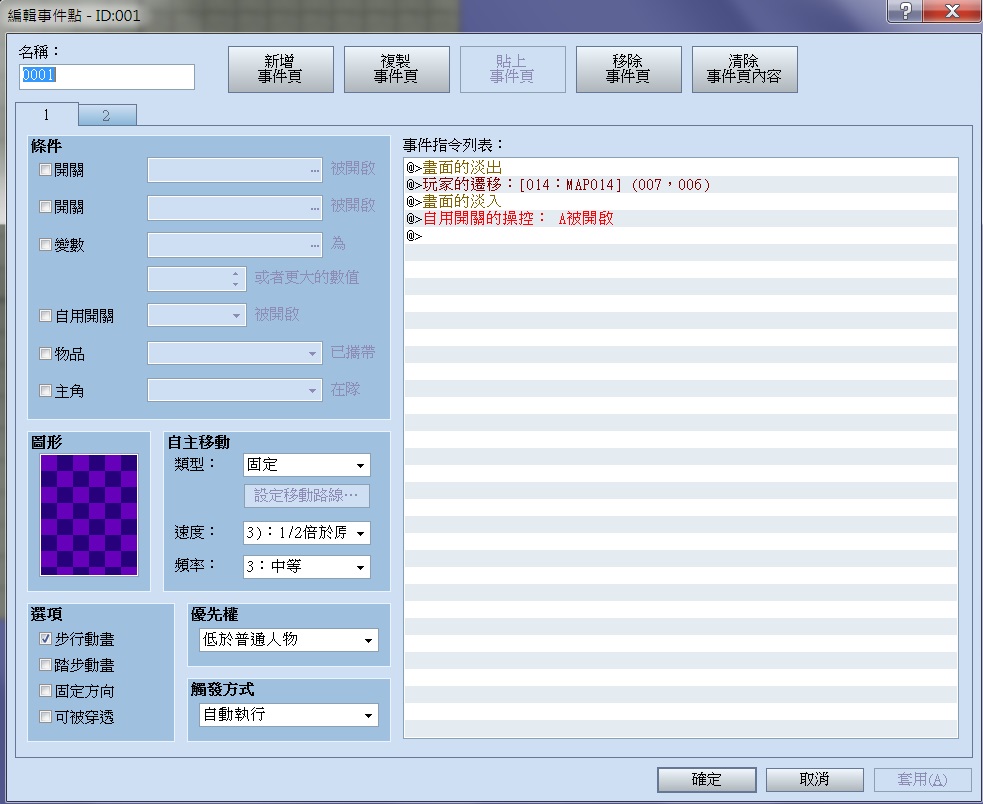Switch to event page tab 2
Image resolution: width=983 pixels, height=804 pixels.
click(x=107, y=115)
